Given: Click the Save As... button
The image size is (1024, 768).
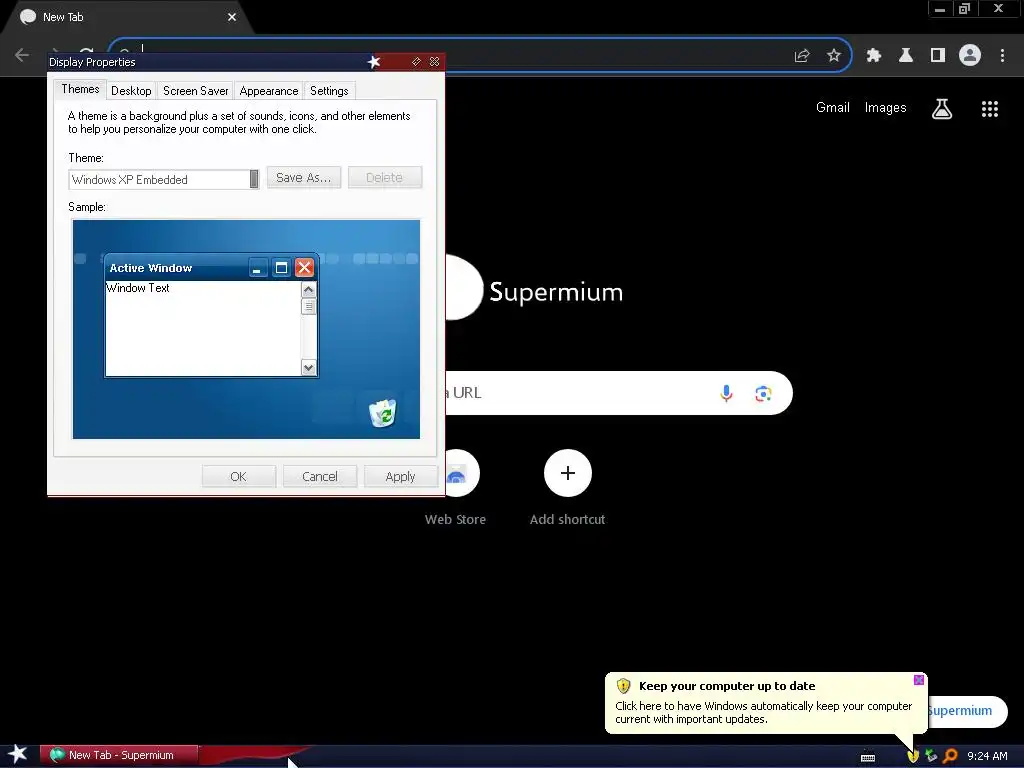Looking at the screenshot, I should pos(304,178).
